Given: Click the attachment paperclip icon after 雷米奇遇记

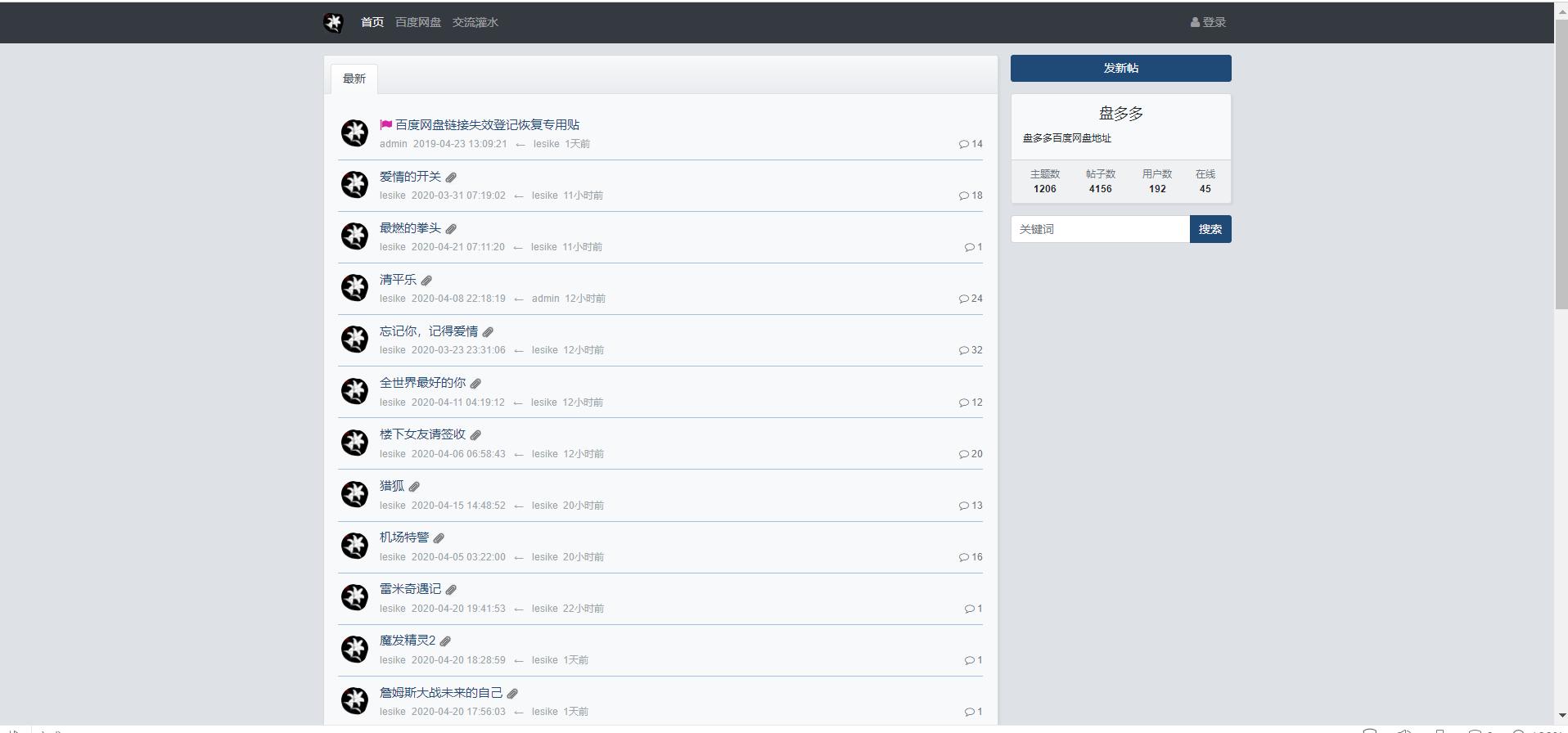Looking at the screenshot, I should click(451, 590).
